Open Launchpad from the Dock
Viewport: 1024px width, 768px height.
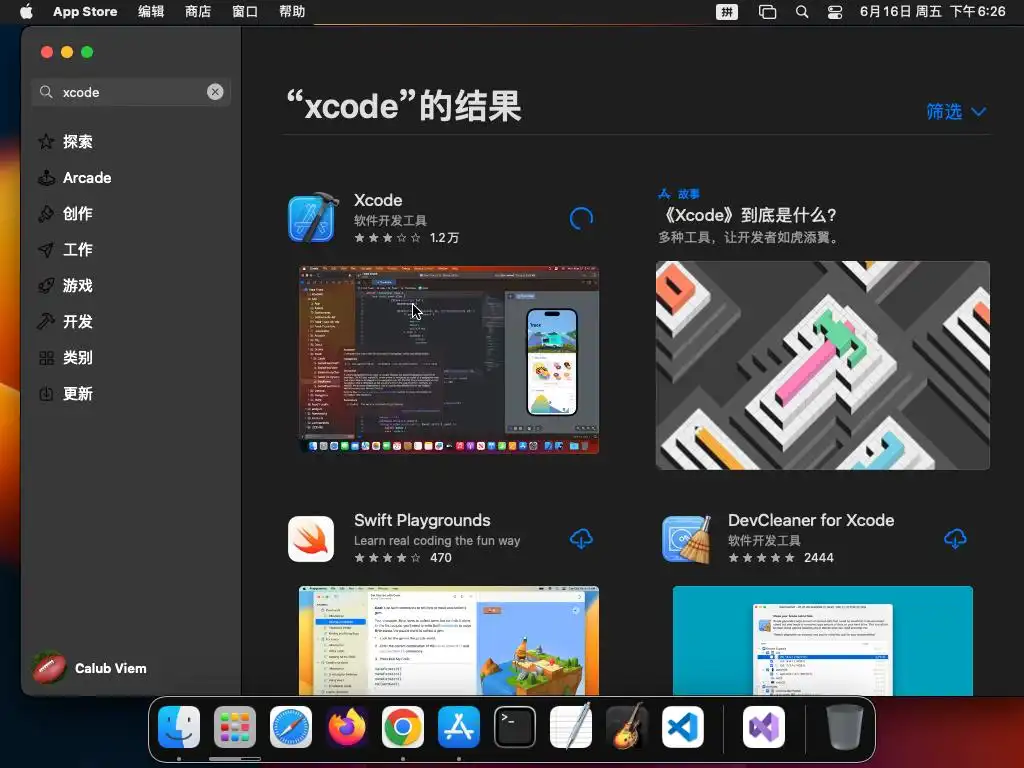click(235, 727)
